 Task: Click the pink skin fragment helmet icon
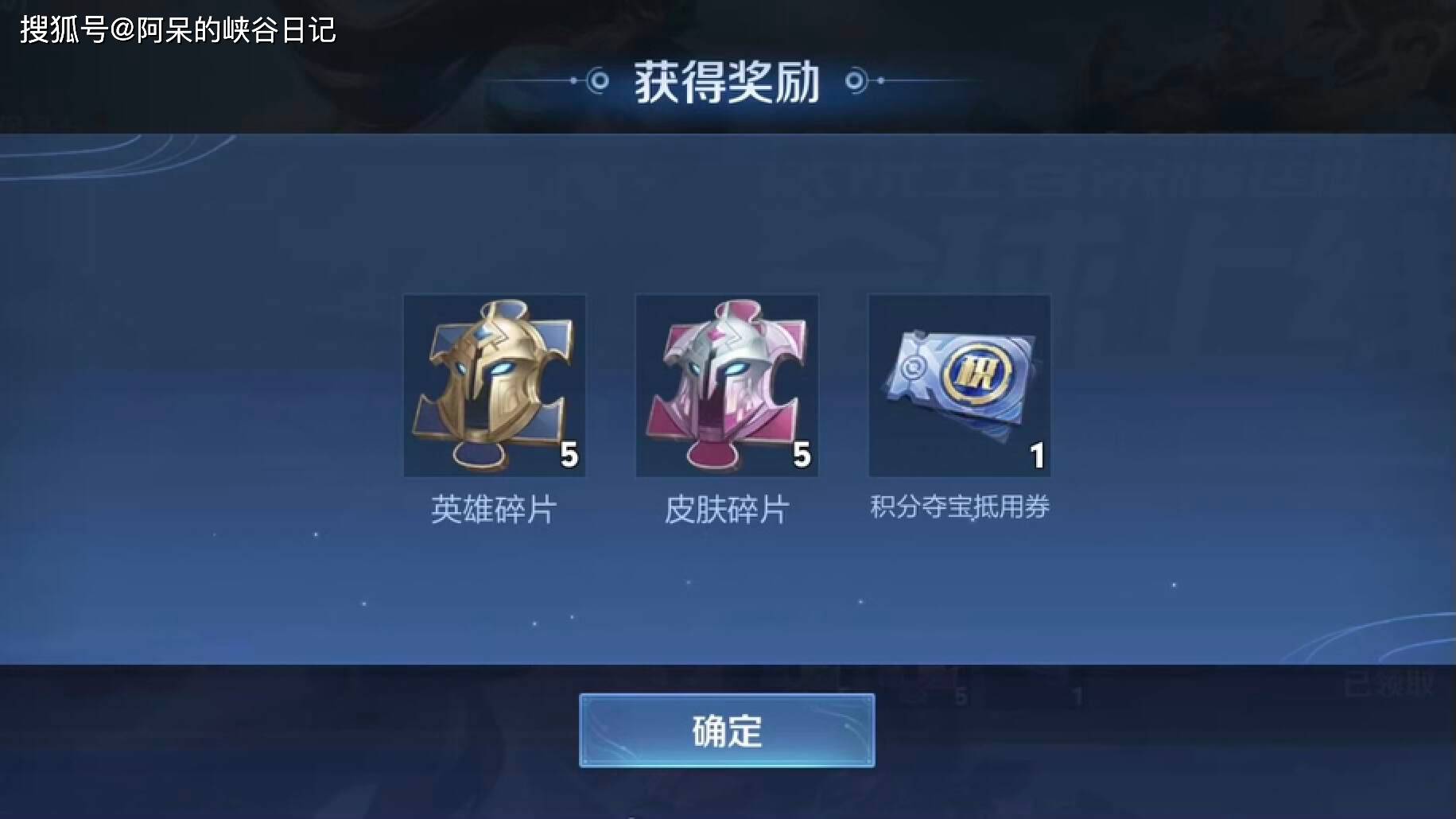[727, 386]
